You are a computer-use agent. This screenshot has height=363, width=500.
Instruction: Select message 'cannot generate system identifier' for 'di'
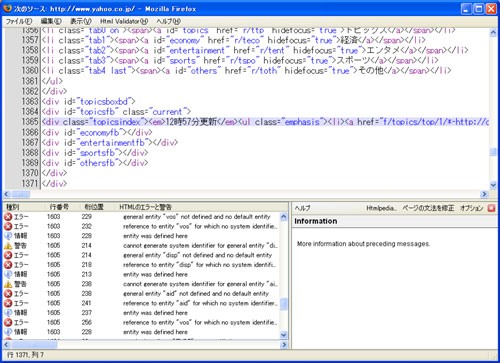coord(200,246)
